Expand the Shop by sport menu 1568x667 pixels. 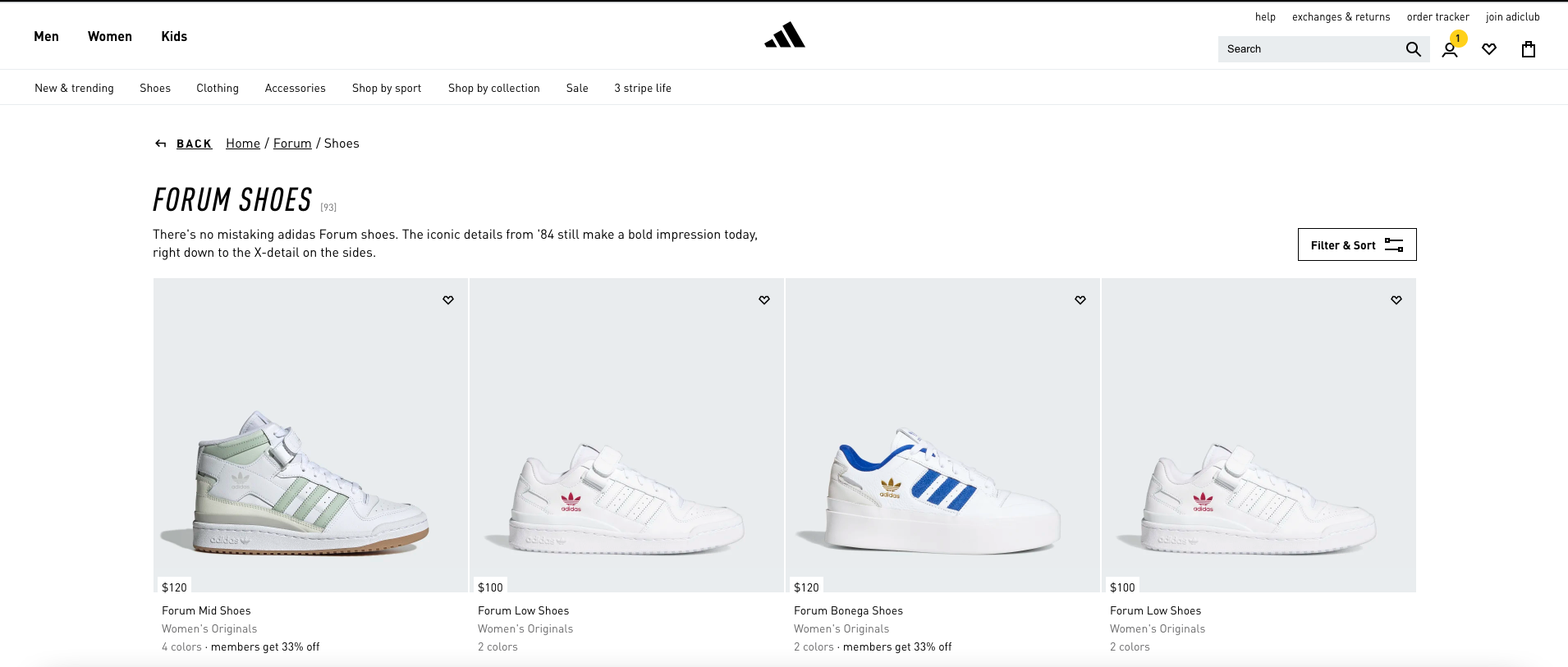(x=387, y=88)
